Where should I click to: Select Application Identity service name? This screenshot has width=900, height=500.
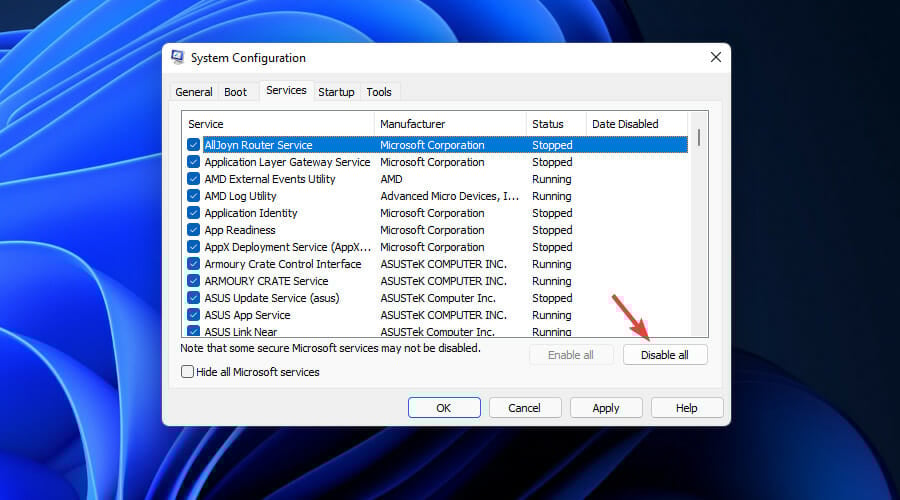tap(251, 213)
